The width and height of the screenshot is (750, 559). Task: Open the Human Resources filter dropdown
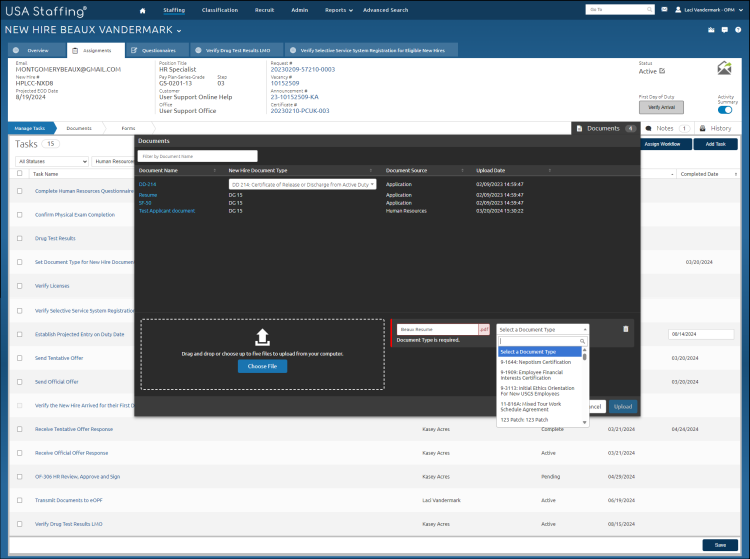click(113, 161)
